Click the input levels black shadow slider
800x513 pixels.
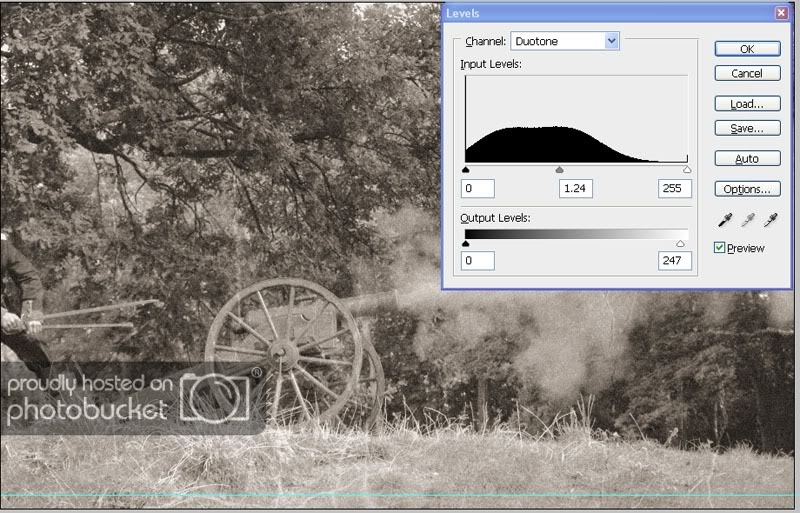(466, 170)
